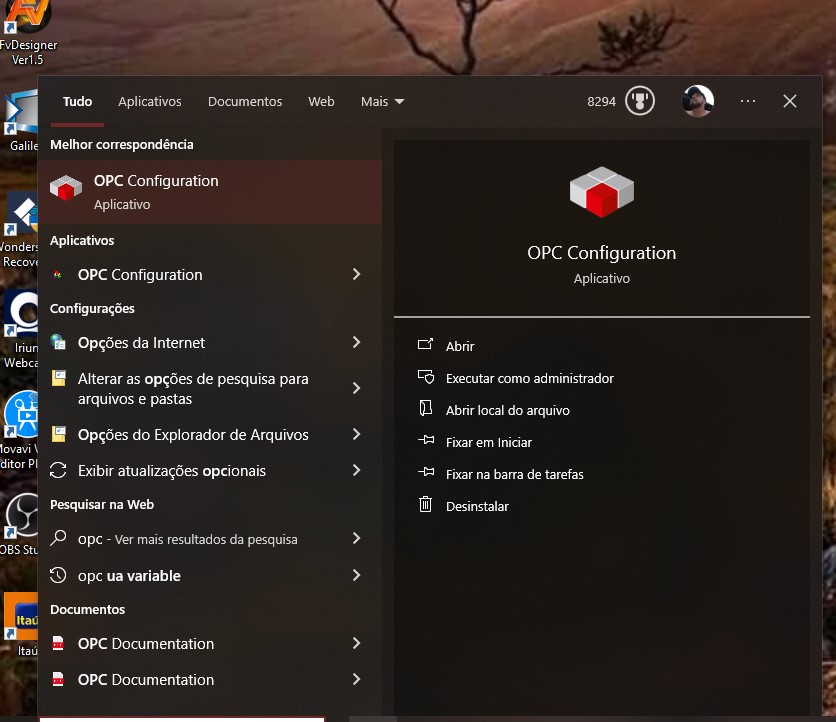The image size is (836, 722).
Task: Expand arrow beside opc ua variable
Action: click(357, 576)
